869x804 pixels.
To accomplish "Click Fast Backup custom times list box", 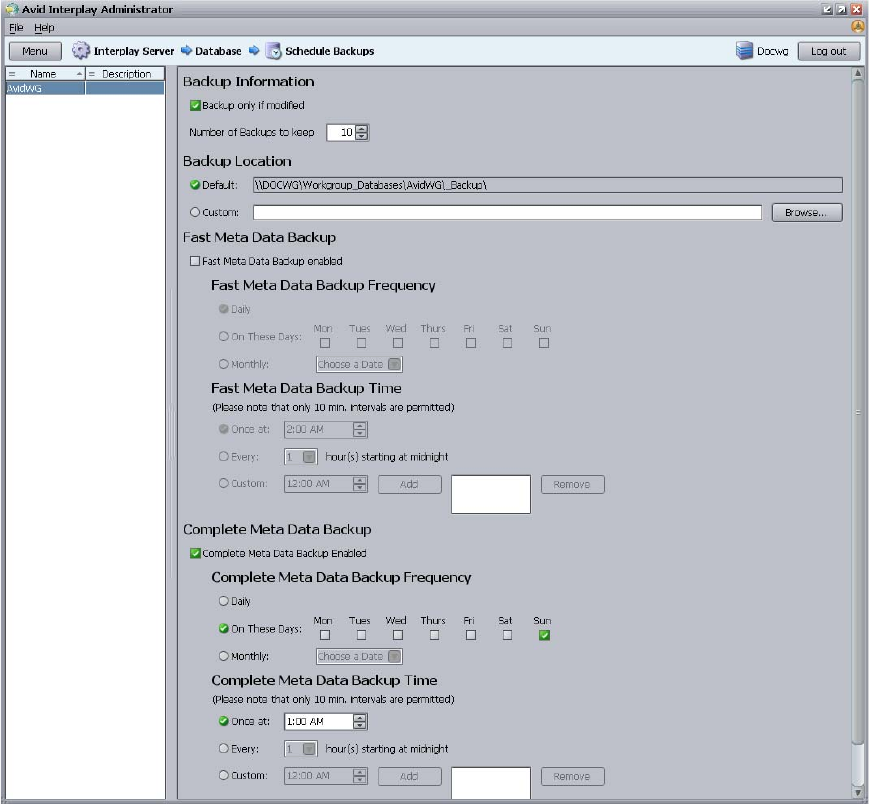I will pyautogui.click(x=491, y=494).
